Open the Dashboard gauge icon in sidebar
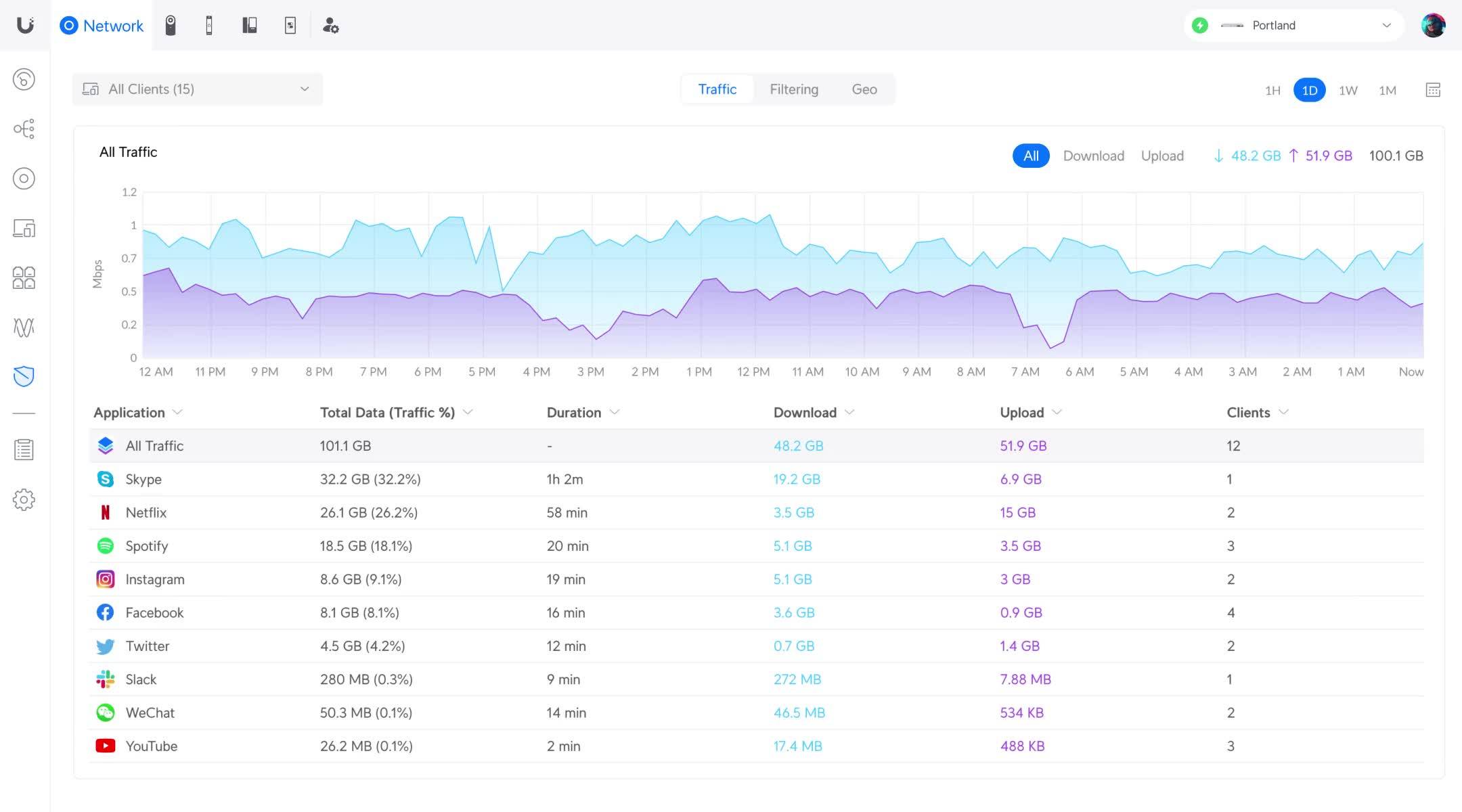Image resolution: width=1462 pixels, height=812 pixels. click(24, 79)
